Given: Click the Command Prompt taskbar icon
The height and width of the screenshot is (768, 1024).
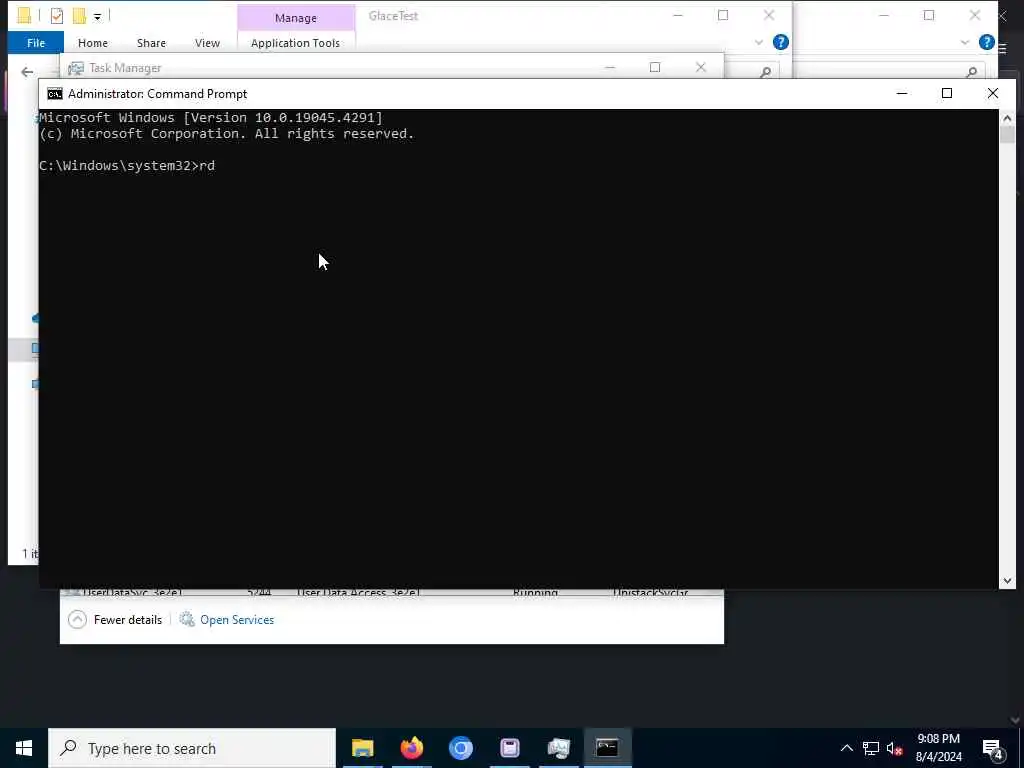Looking at the screenshot, I should click(607, 748).
